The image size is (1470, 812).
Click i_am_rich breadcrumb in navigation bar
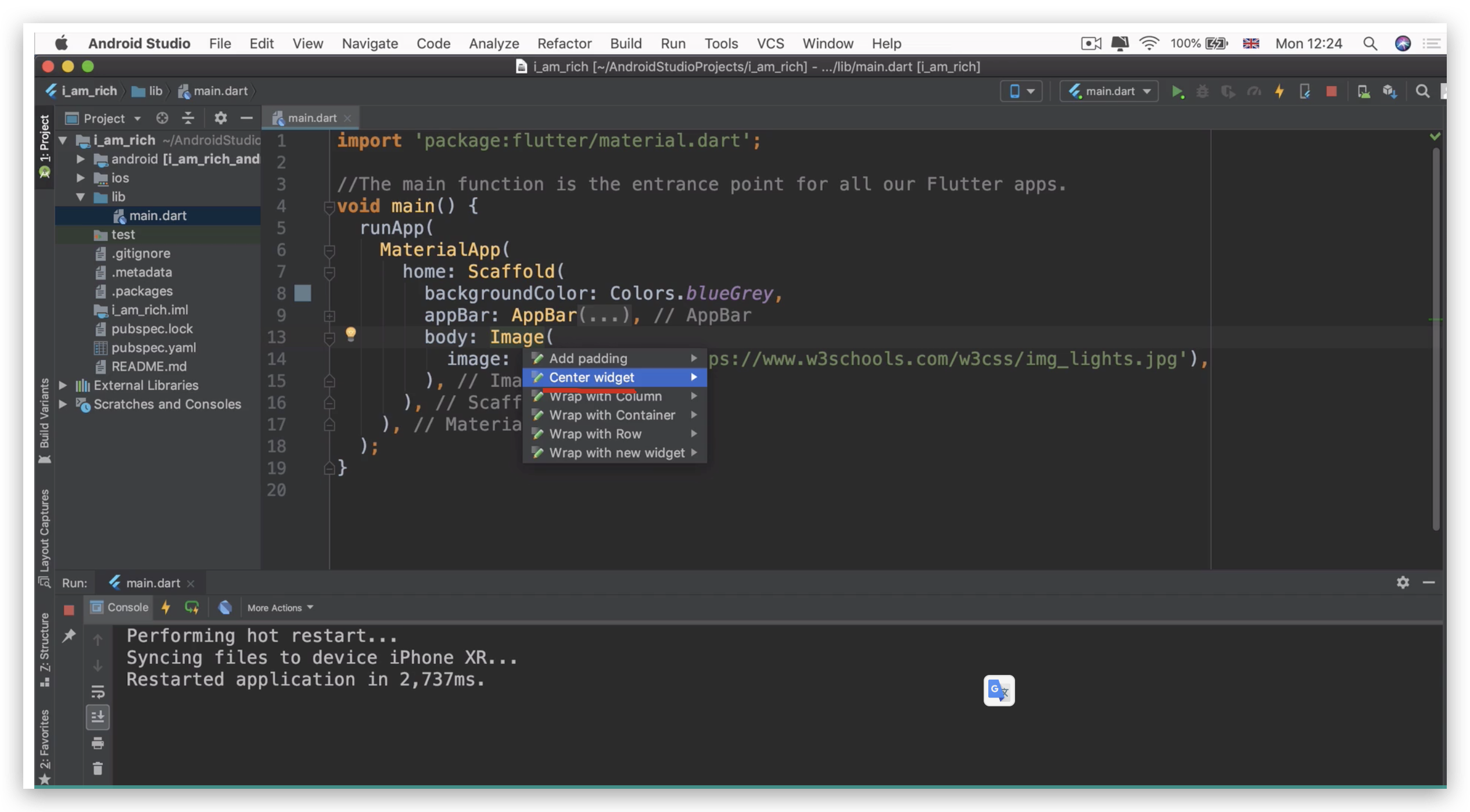82,91
